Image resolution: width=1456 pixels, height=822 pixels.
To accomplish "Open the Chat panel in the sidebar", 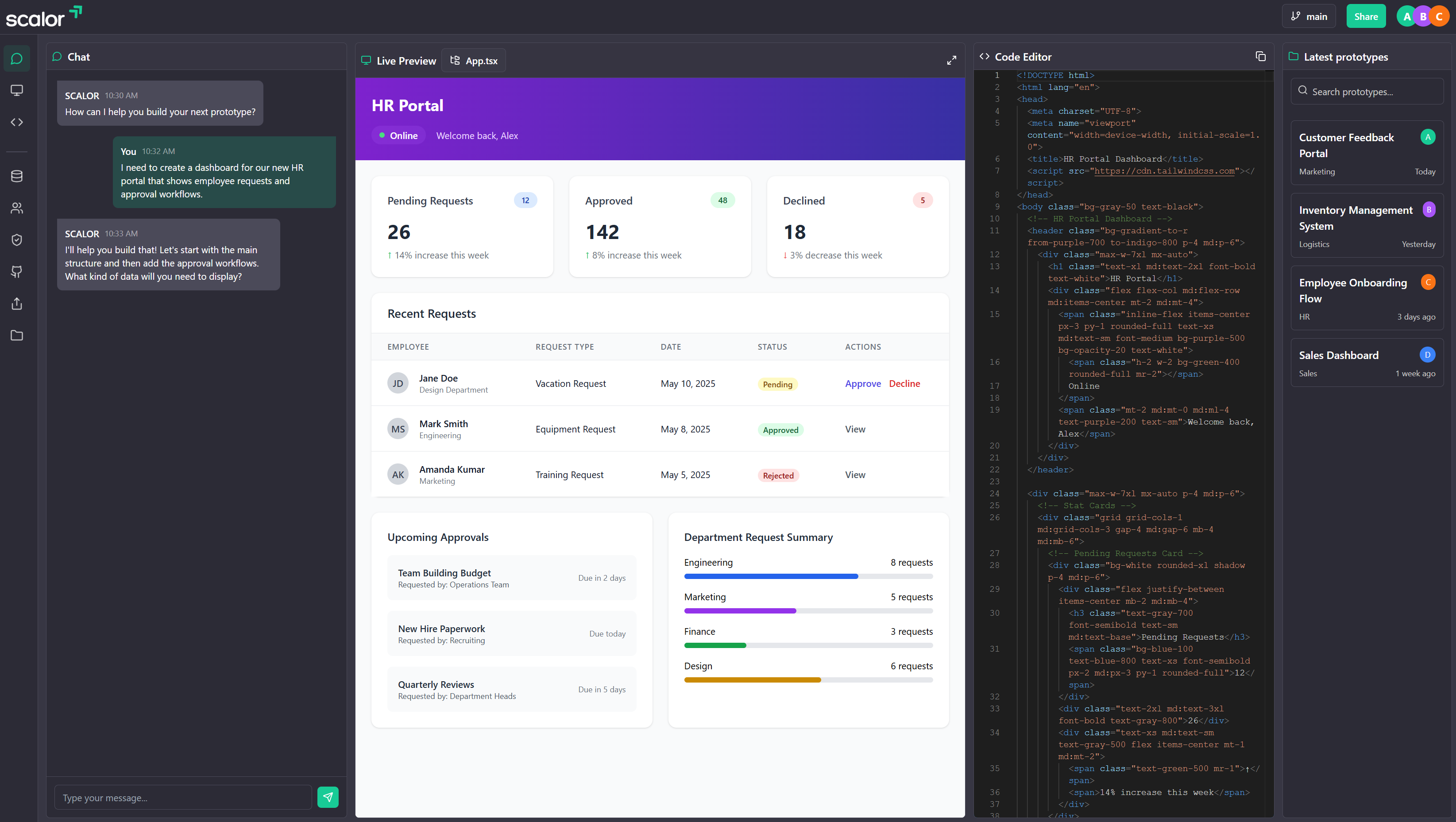I will pyautogui.click(x=16, y=58).
